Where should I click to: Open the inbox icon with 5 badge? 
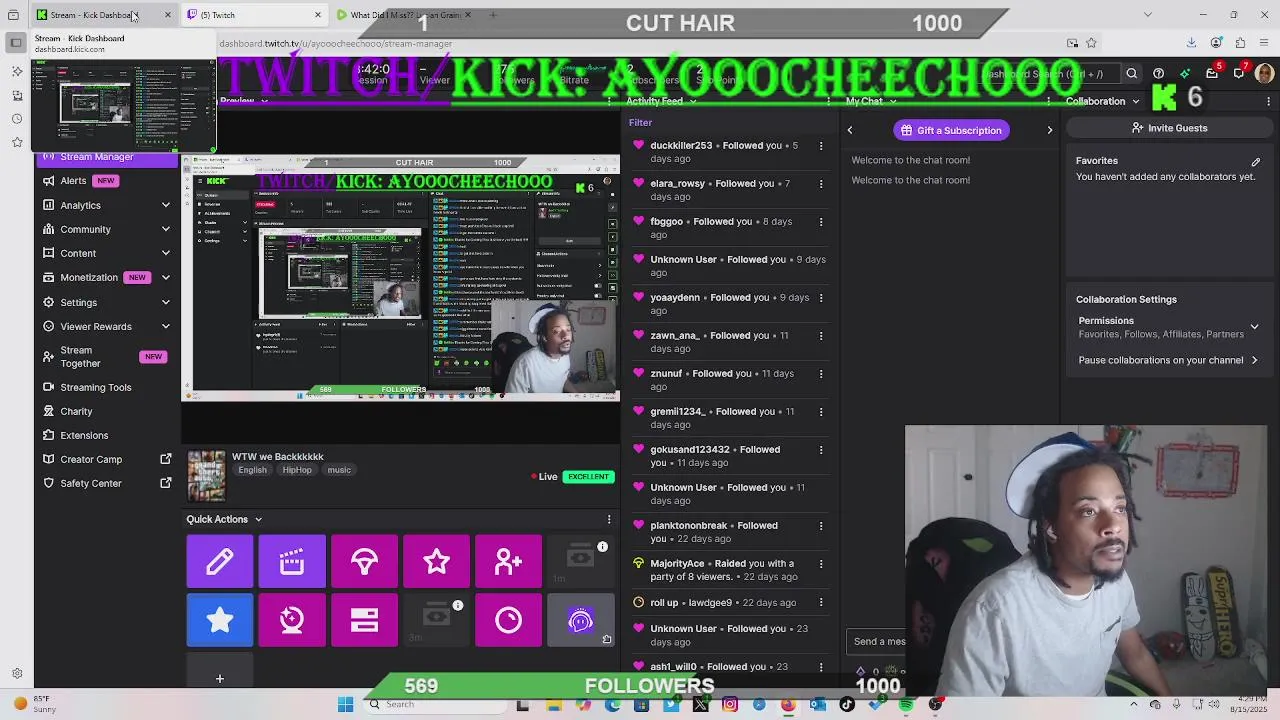click(x=1212, y=73)
